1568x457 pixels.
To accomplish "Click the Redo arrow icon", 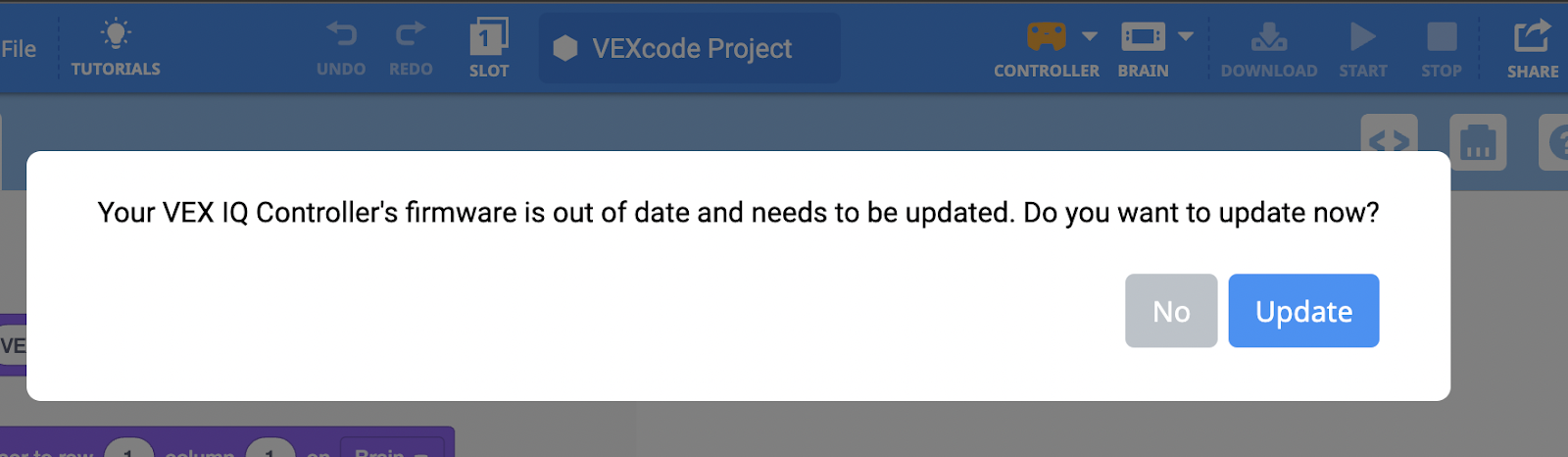I will pos(411,35).
